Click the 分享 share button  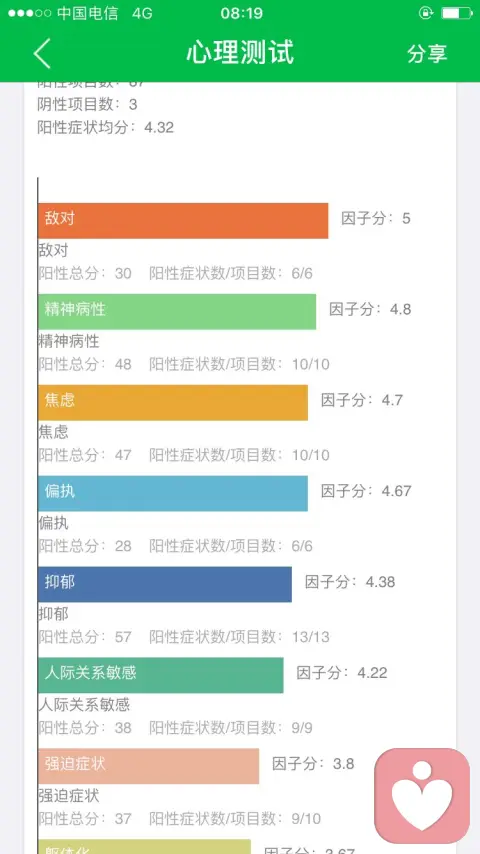point(427,53)
